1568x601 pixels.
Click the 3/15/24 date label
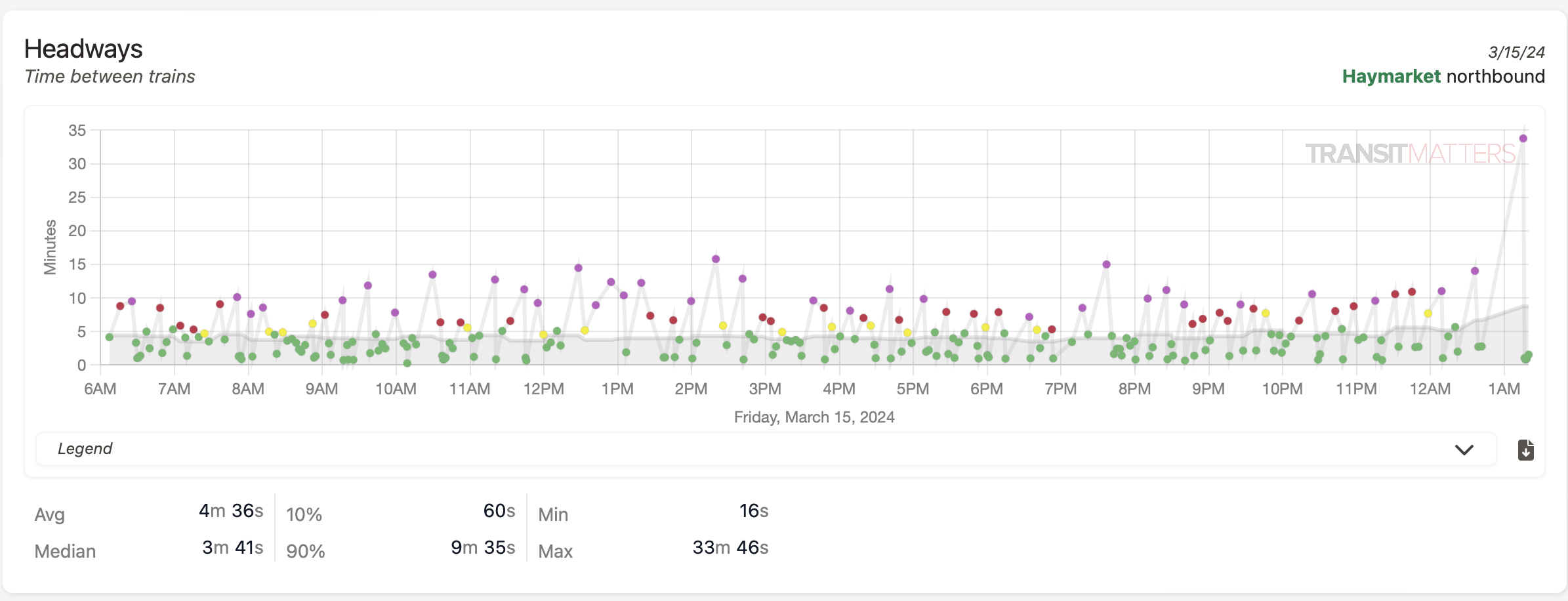pos(1516,52)
